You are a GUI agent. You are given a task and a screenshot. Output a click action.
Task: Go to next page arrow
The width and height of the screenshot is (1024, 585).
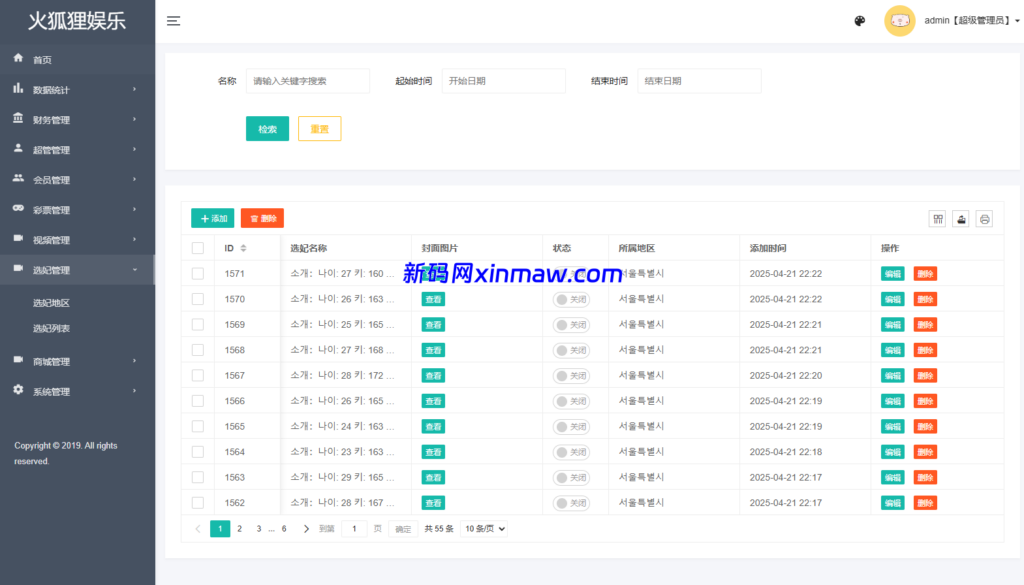(306, 529)
